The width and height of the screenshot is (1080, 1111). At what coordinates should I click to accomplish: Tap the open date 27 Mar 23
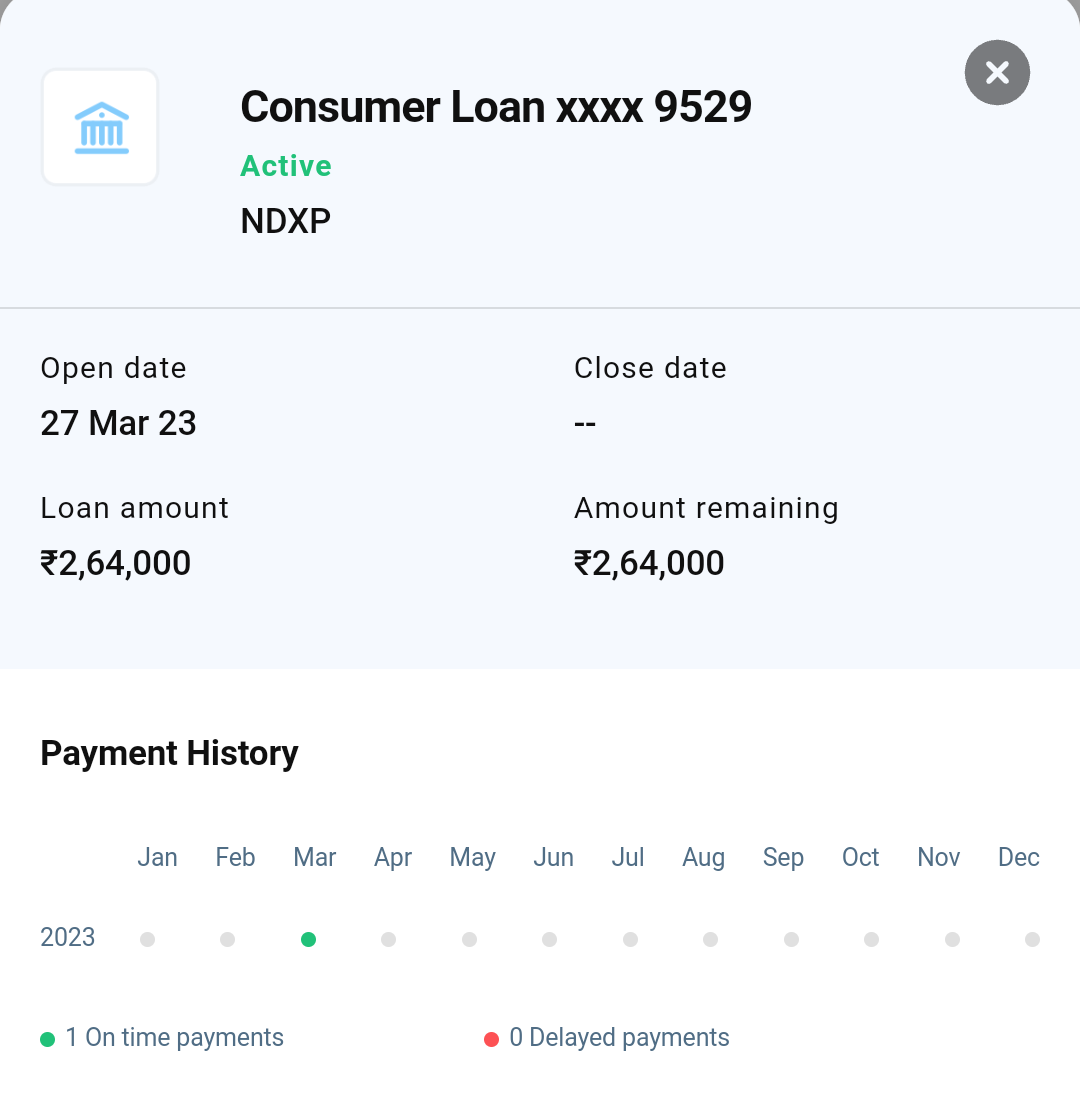click(x=118, y=423)
